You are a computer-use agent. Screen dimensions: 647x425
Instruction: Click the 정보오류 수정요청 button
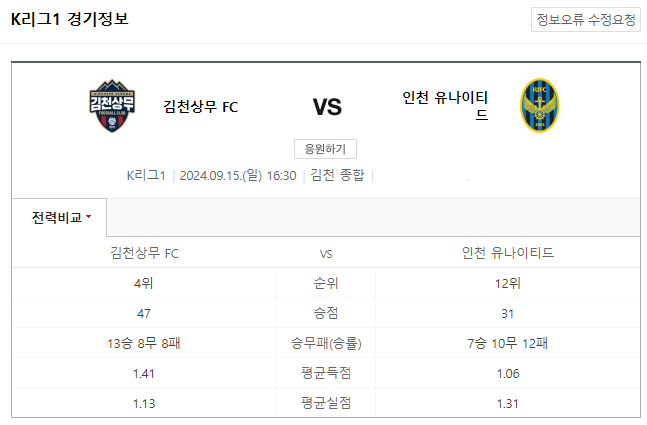point(586,19)
